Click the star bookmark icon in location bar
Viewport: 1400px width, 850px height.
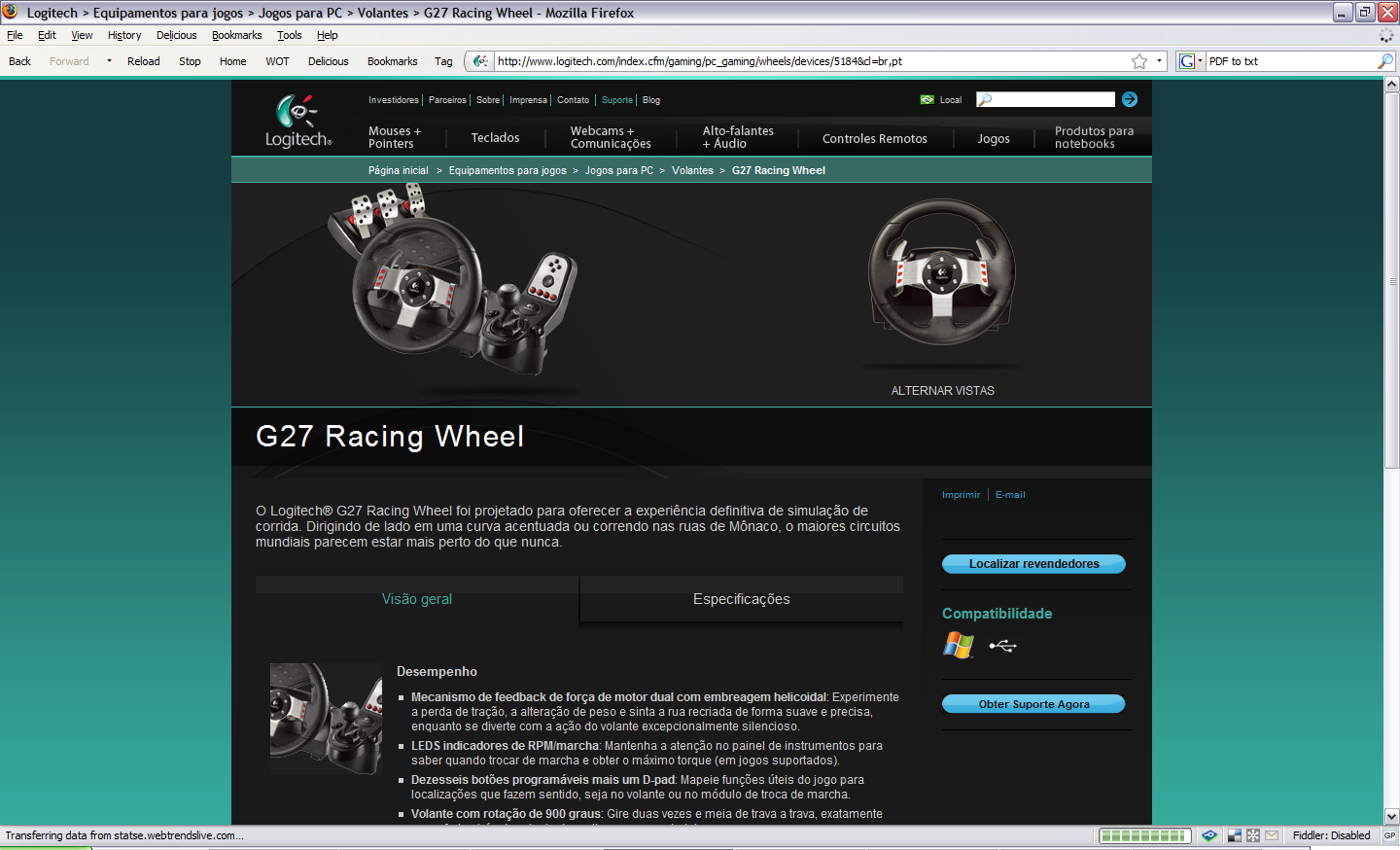pos(1138,60)
